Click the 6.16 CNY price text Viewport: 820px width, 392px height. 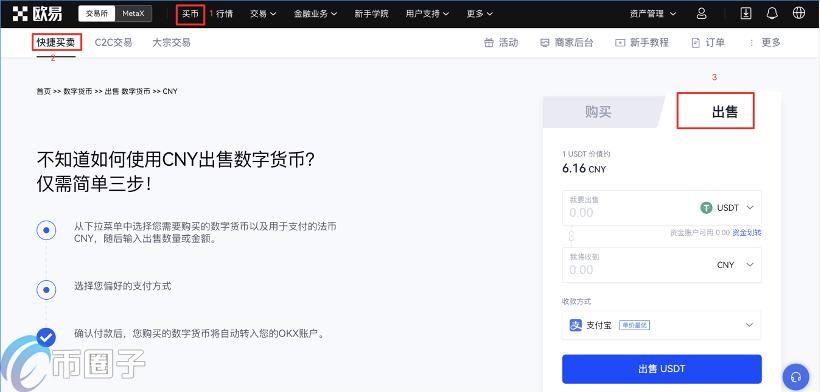pos(584,168)
